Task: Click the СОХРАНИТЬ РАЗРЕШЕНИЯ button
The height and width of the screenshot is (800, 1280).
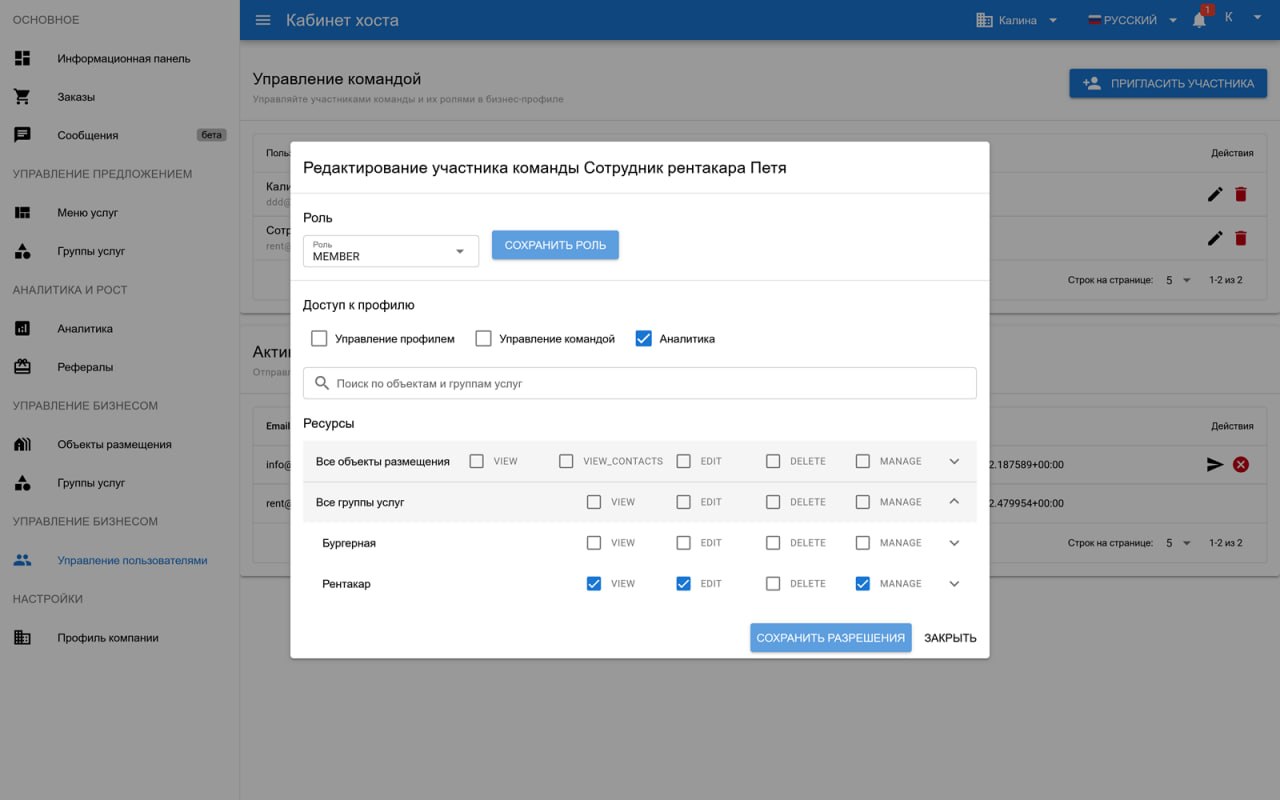Action: click(831, 638)
